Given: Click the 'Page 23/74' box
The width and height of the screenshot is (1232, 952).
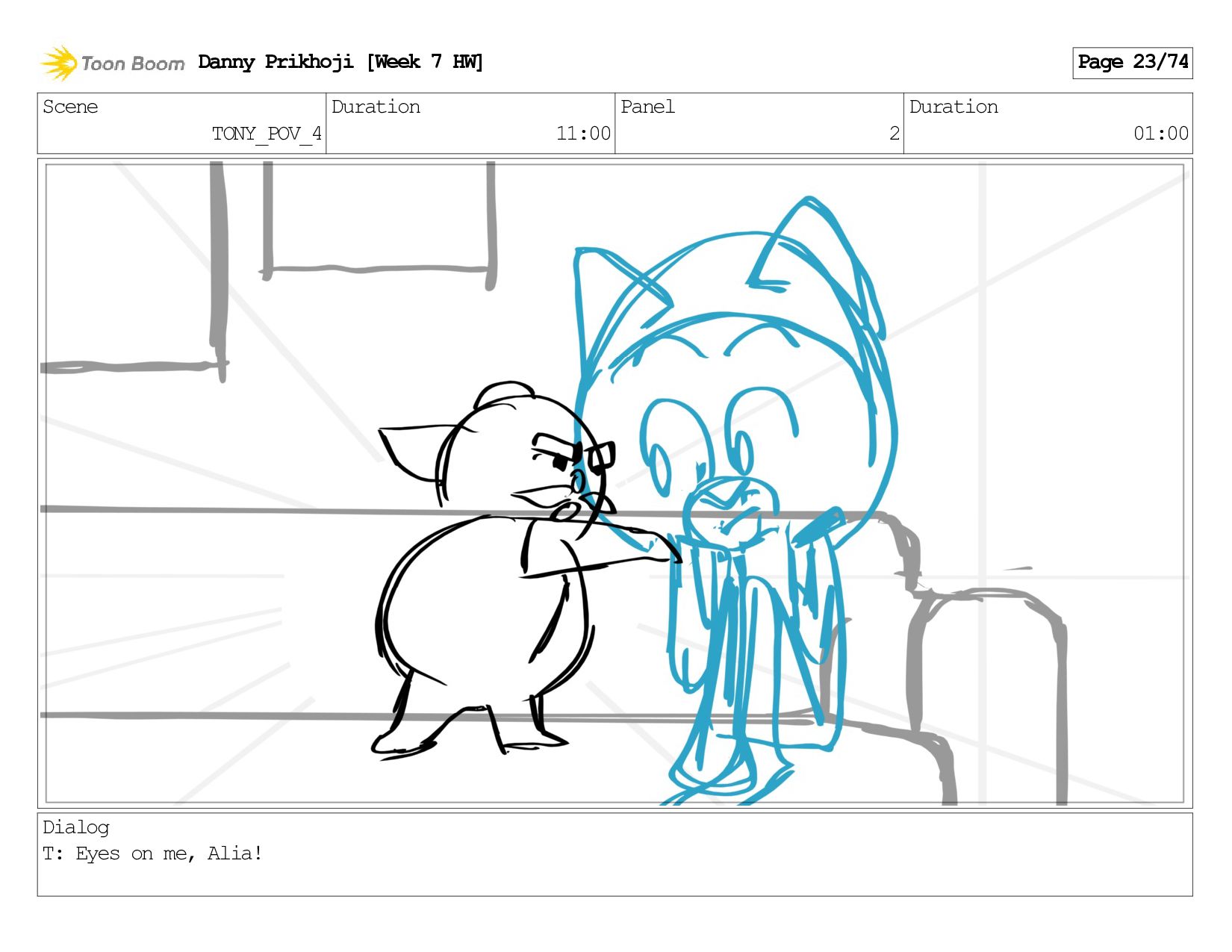Looking at the screenshot, I should click(1132, 63).
